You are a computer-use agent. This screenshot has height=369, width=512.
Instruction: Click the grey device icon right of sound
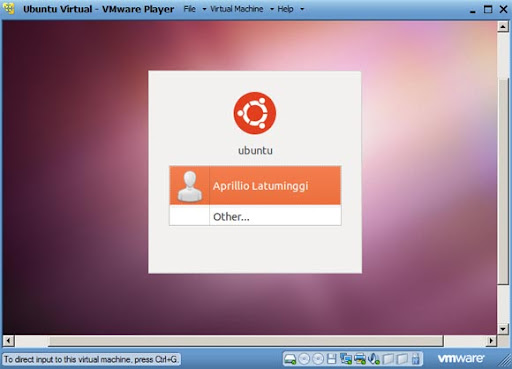coord(388,359)
